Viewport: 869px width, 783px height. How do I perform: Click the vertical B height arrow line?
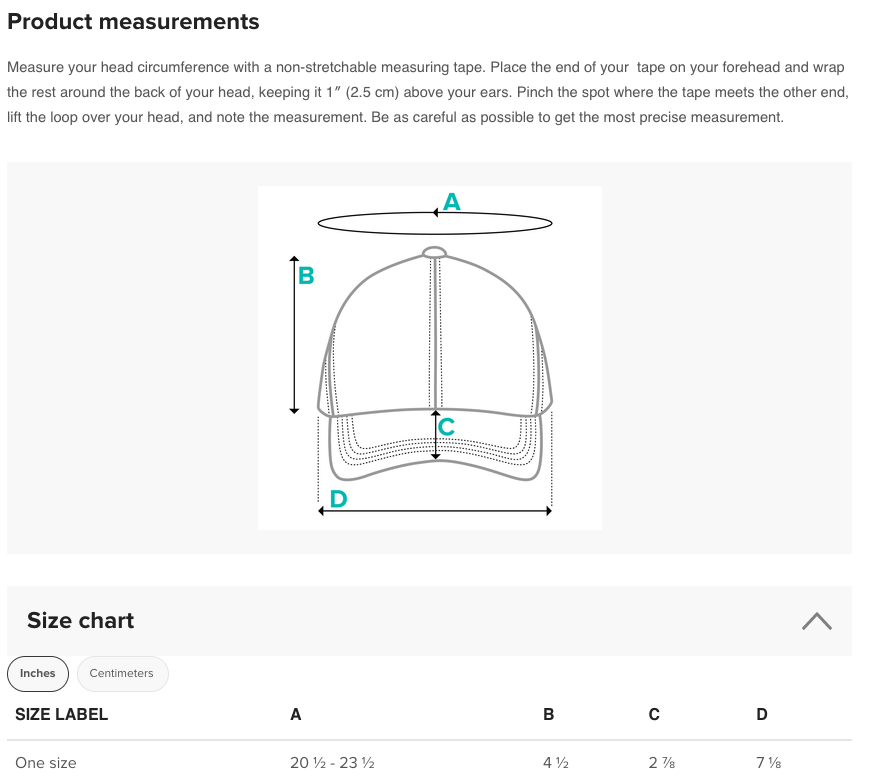(x=294, y=335)
